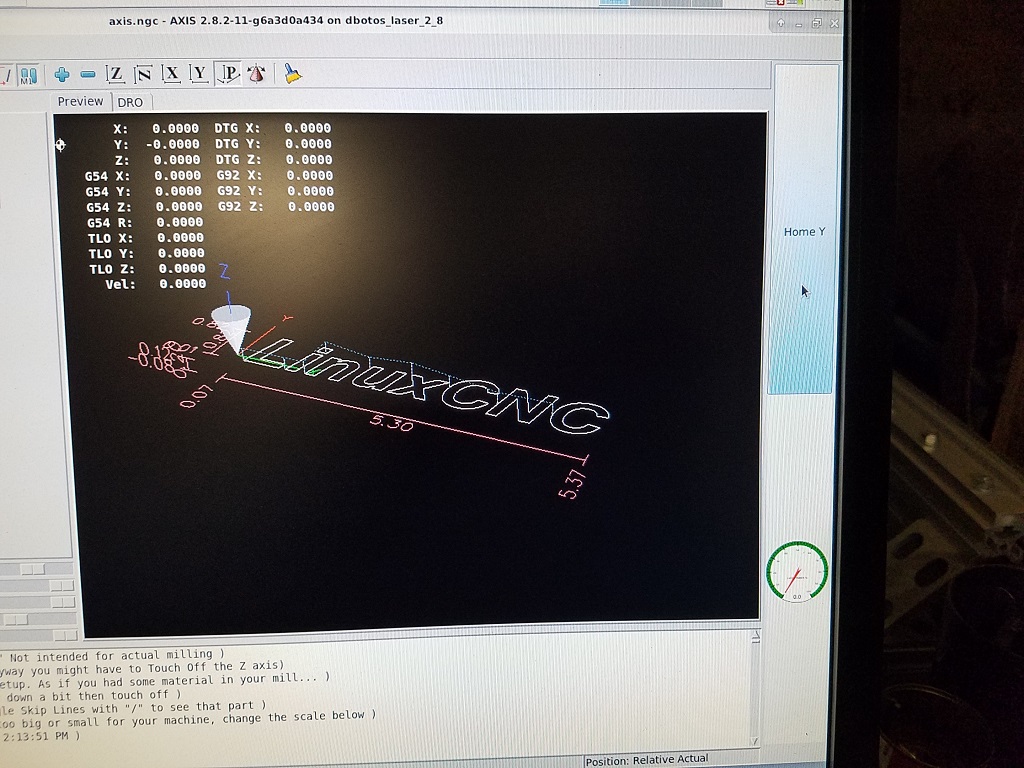Click the 'Vel:' readout in the preview
This screenshot has height=768, width=1024.
coord(155,284)
